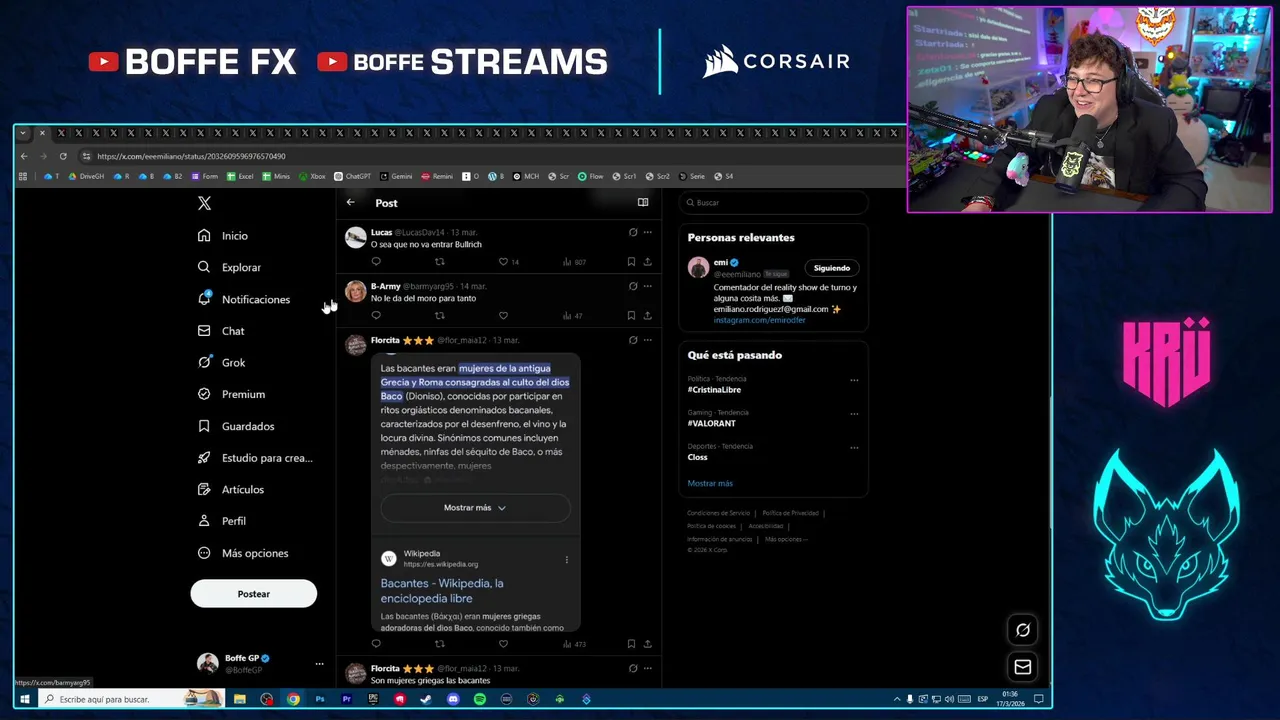This screenshot has height=720, width=1280.
Task: Click the browser address bar URL
Action: tap(191, 156)
